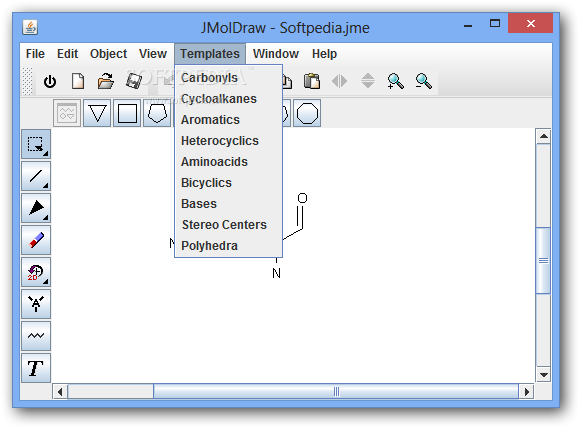Choose Polyhedra from Templates menu
The image size is (580, 428).
tap(228, 246)
